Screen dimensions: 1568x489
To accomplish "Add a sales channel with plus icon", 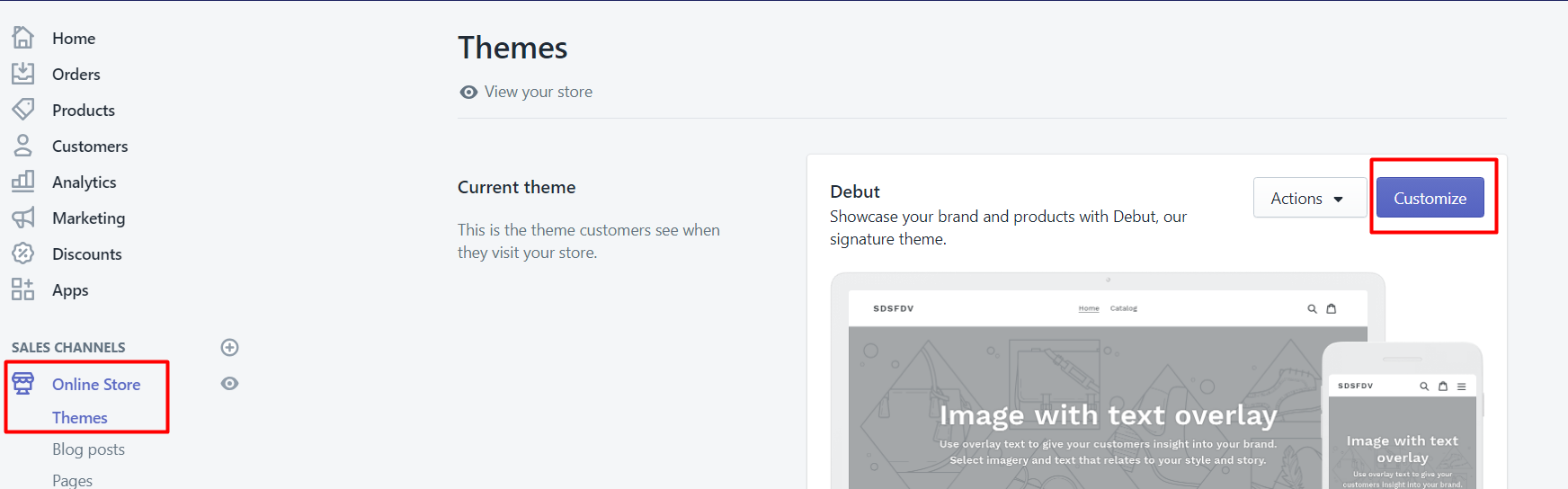I will (229, 347).
